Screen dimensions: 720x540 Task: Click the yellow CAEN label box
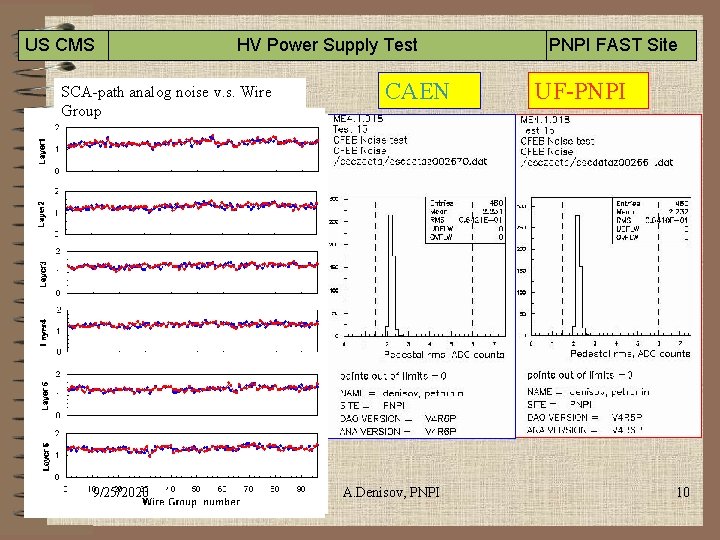(x=429, y=90)
